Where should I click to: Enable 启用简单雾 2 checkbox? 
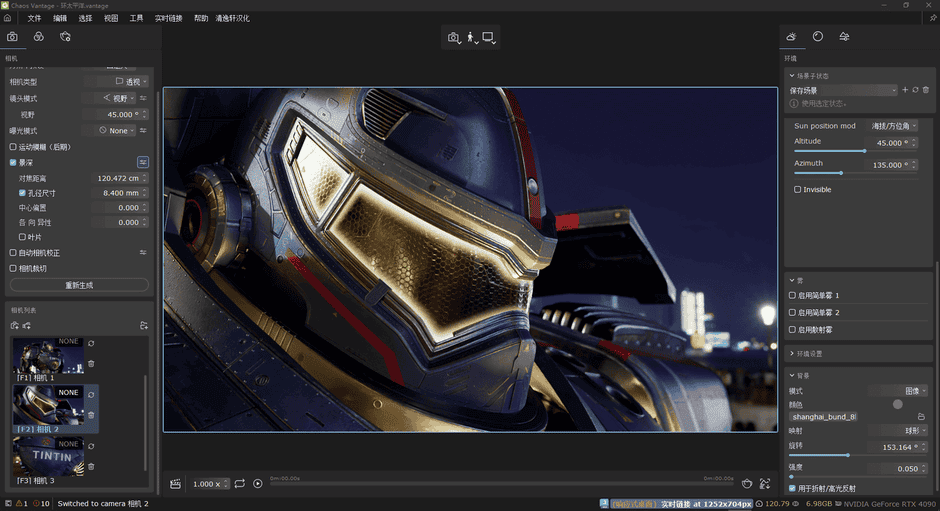coord(792,312)
